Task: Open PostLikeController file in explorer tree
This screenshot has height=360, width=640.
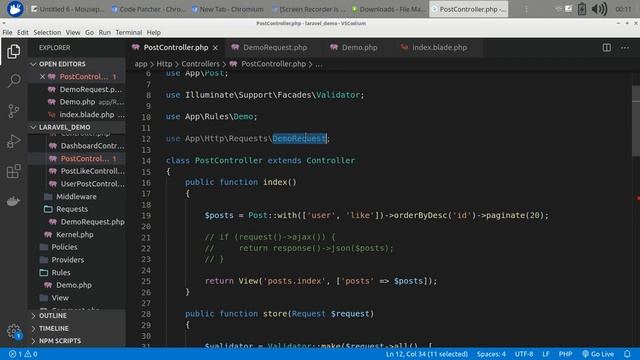Action: pyautogui.click(x=77, y=171)
